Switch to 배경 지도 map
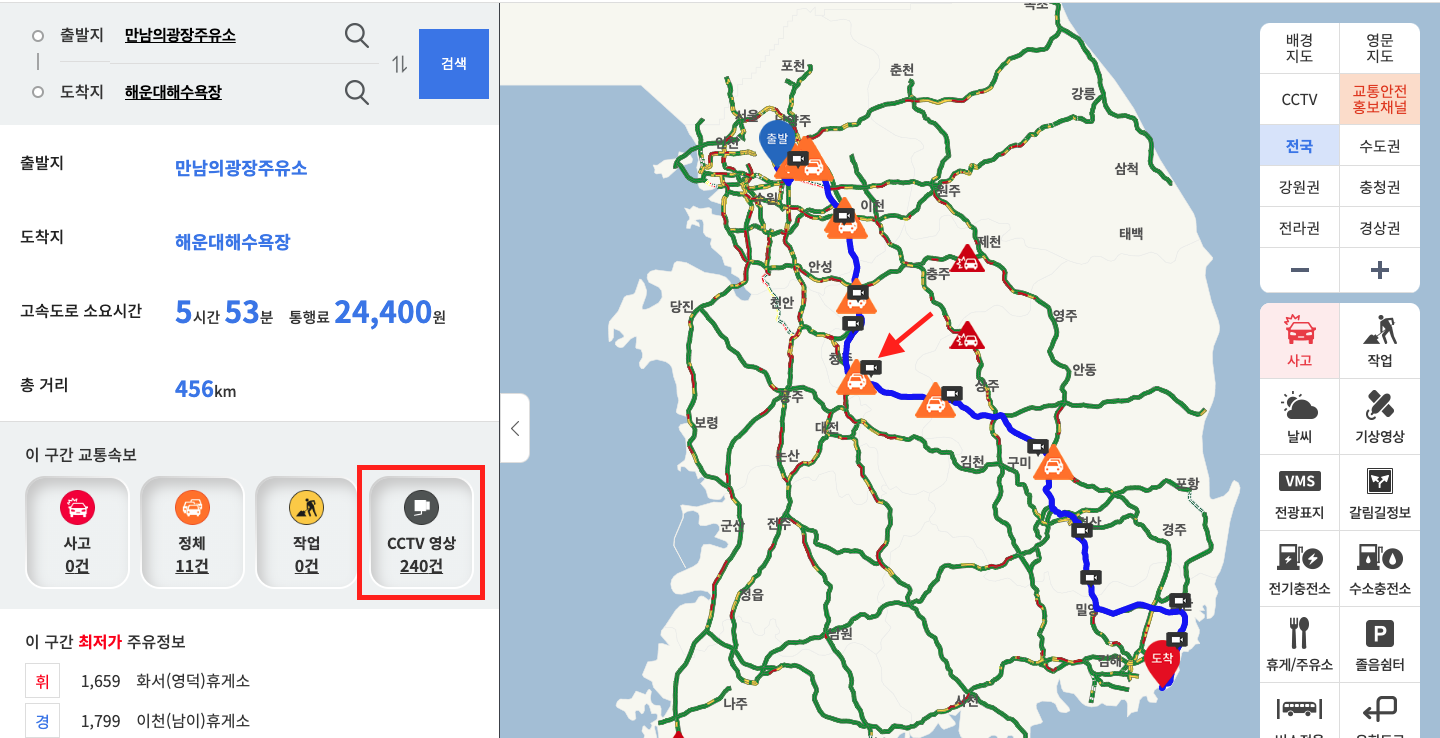This screenshot has height=738, width=1440. coord(1299,48)
